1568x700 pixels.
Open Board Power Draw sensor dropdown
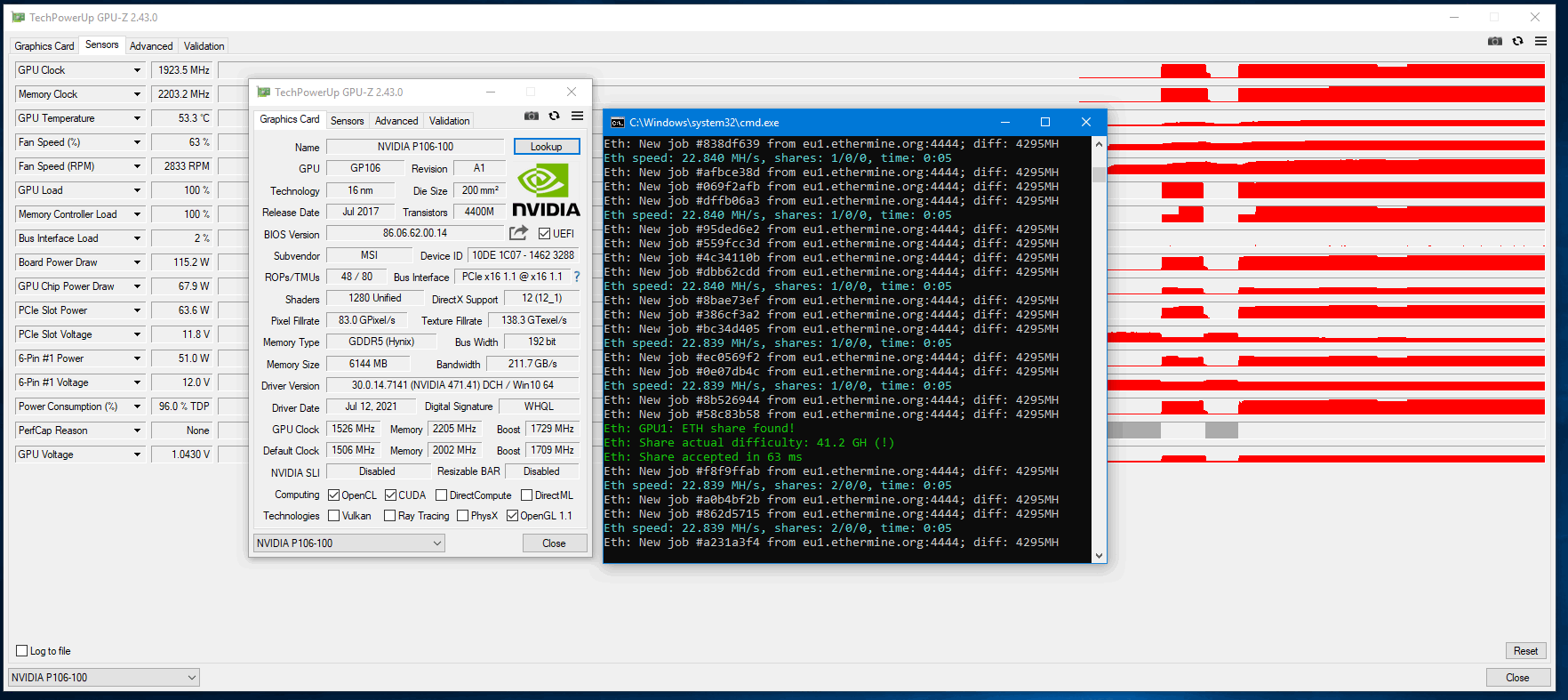point(137,262)
